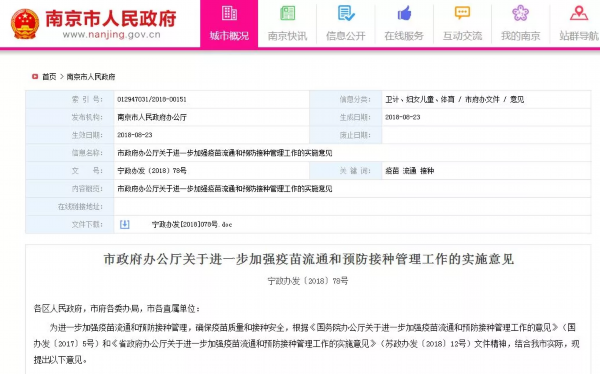The image size is (600, 374).
Task: Open 南京市人民政府 breadcrumb link
Action: pyautogui.click(x=91, y=77)
